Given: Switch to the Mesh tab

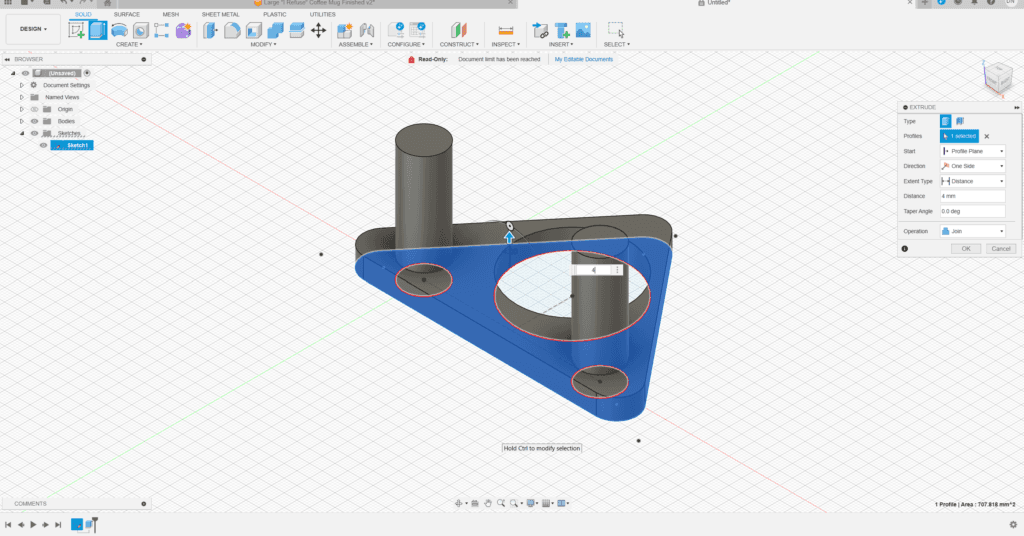Looking at the screenshot, I should click(x=170, y=14).
